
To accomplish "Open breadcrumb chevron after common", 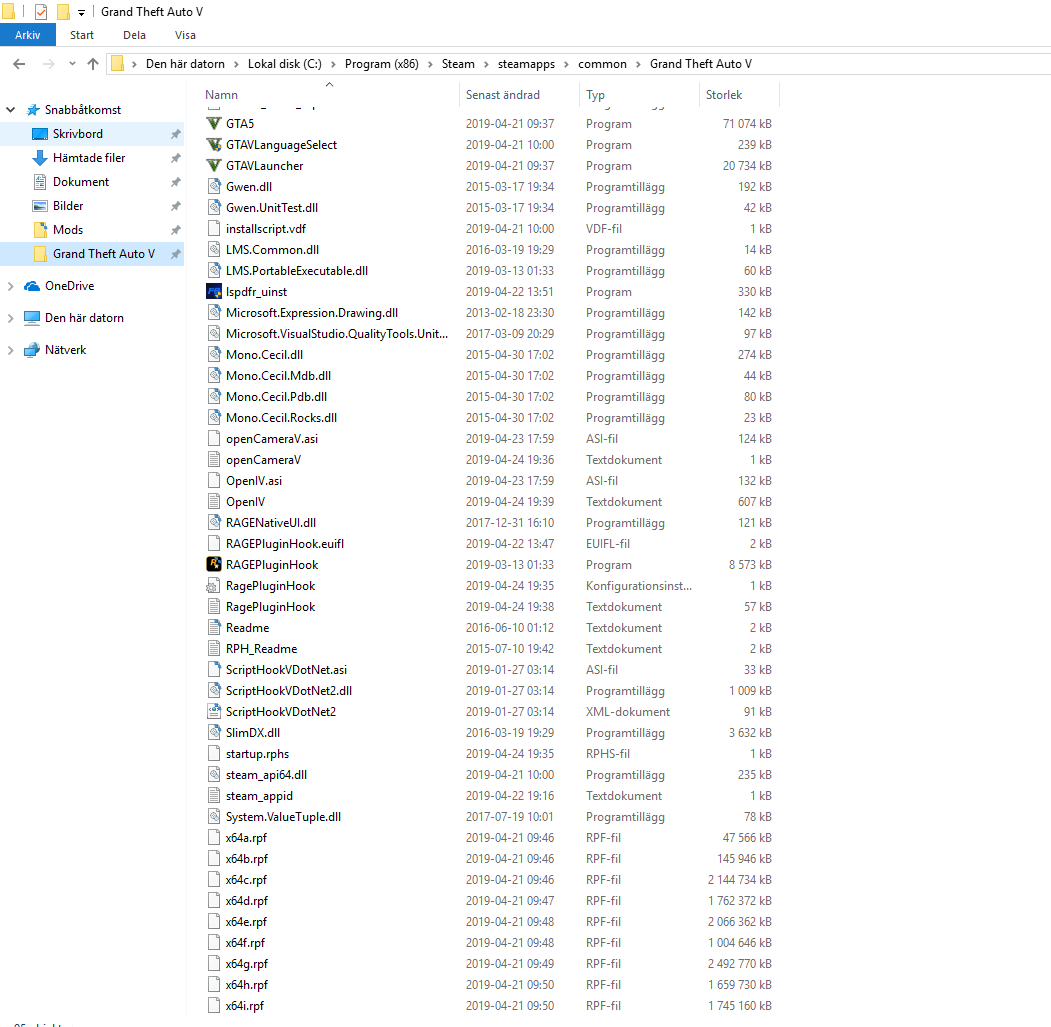I will (x=638, y=64).
